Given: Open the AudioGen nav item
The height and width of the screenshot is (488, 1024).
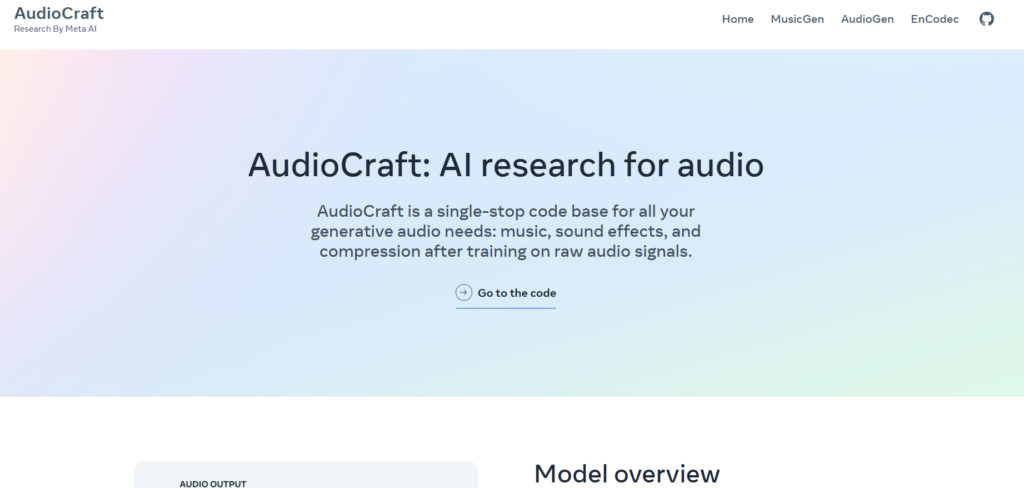Looking at the screenshot, I should click(867, 19).
